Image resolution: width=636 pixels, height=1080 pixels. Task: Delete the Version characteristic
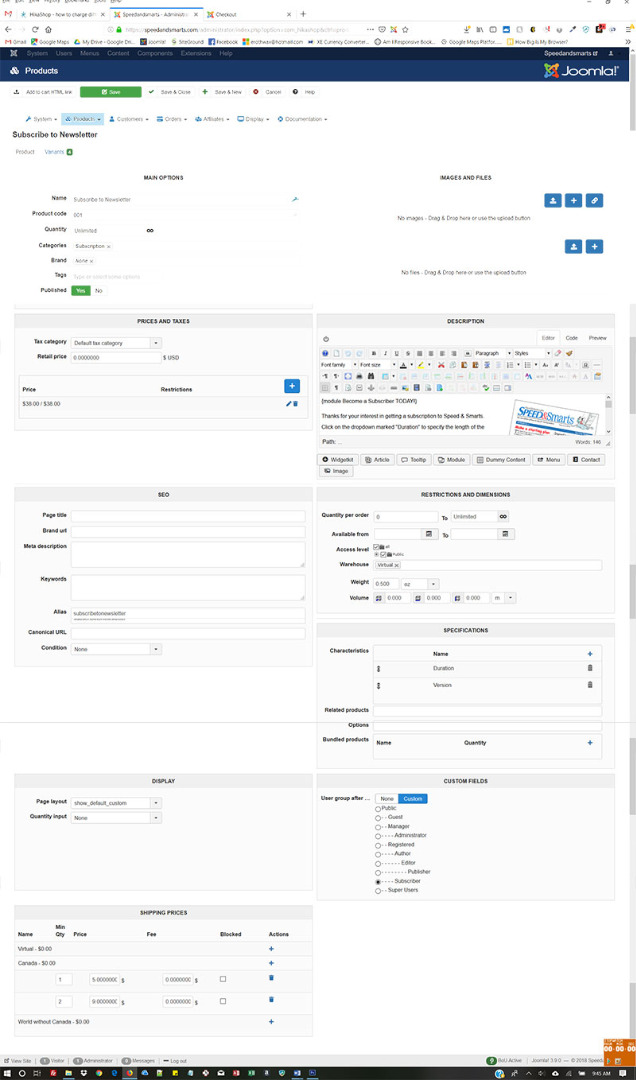589,685
